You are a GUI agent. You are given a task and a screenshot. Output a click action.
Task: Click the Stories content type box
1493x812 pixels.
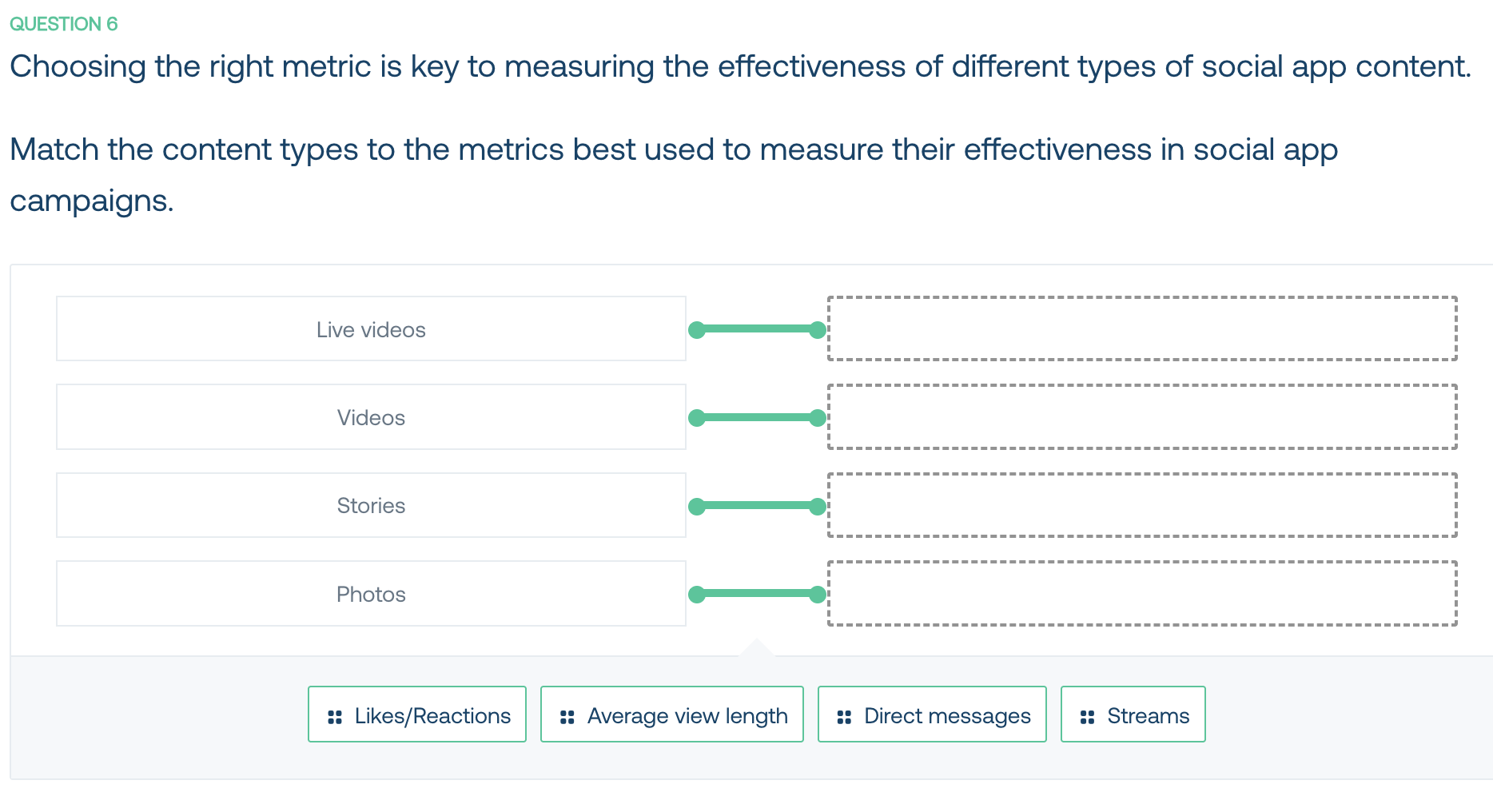[x=371, y=505]
